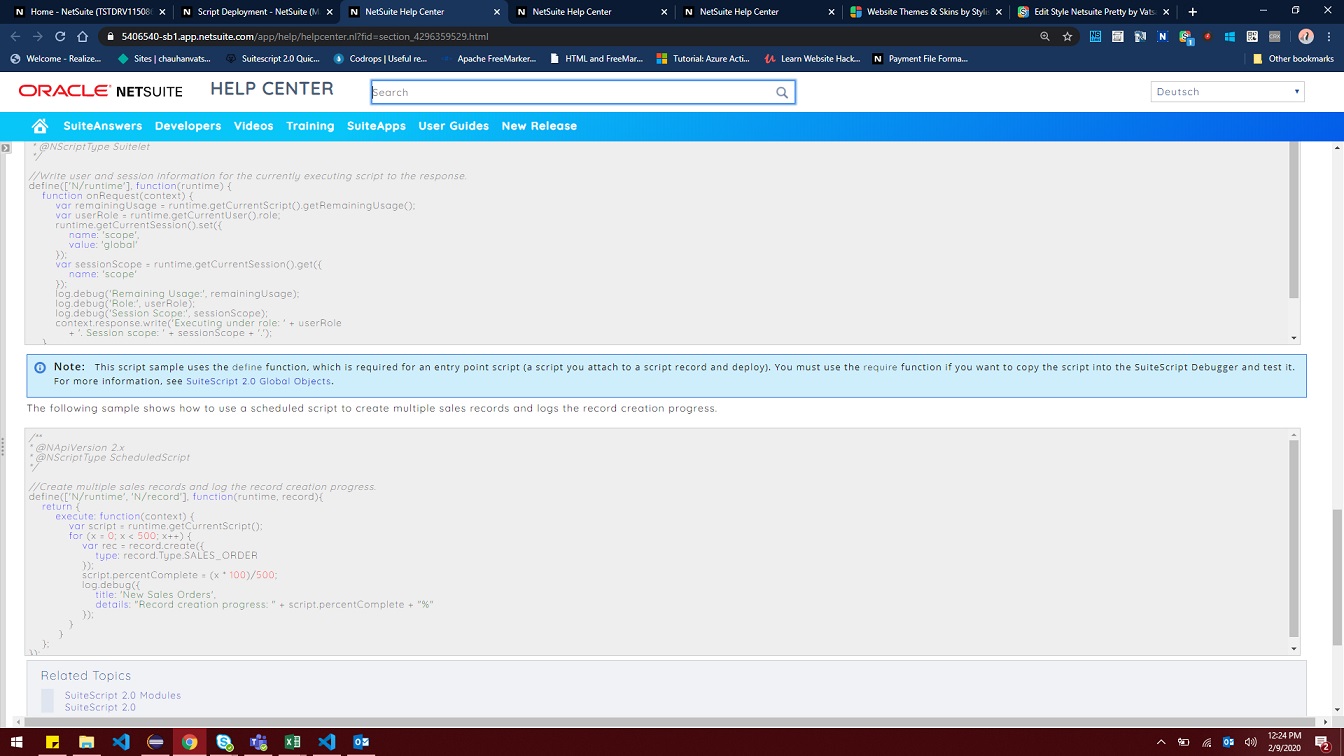Open the QR code extension icon

[1252, 36]
